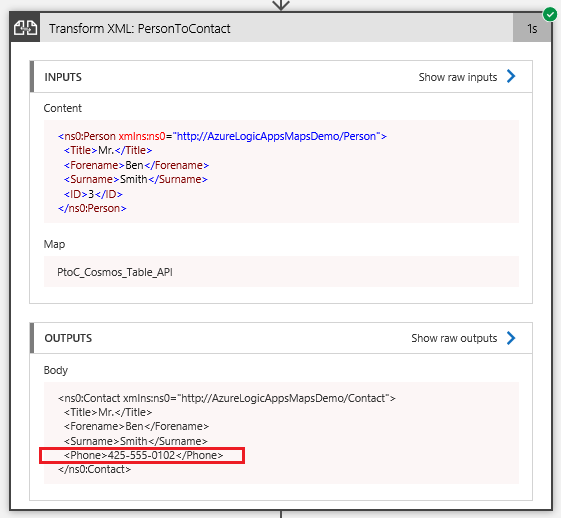This screenshot has height=518, width=561.
Task: Click the input Title Mr. line
Action: coord(108,150)
